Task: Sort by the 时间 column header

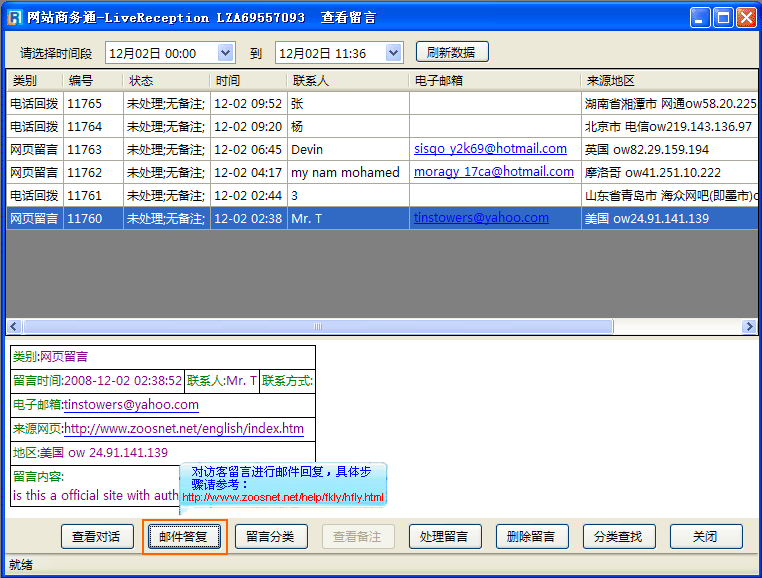Action: point(248,80)
